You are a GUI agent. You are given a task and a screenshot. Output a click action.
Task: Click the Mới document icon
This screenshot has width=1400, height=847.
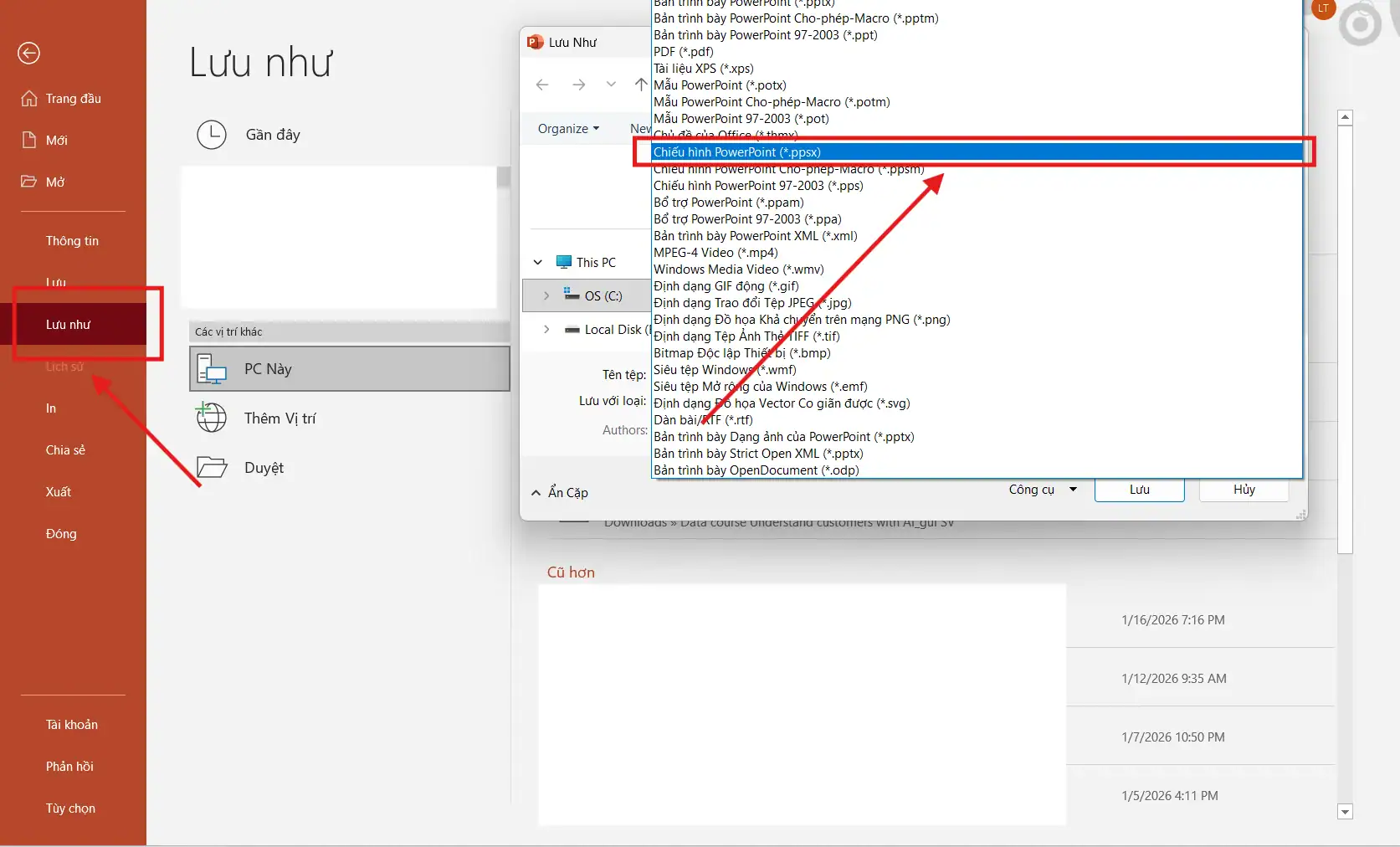point(28,140)
